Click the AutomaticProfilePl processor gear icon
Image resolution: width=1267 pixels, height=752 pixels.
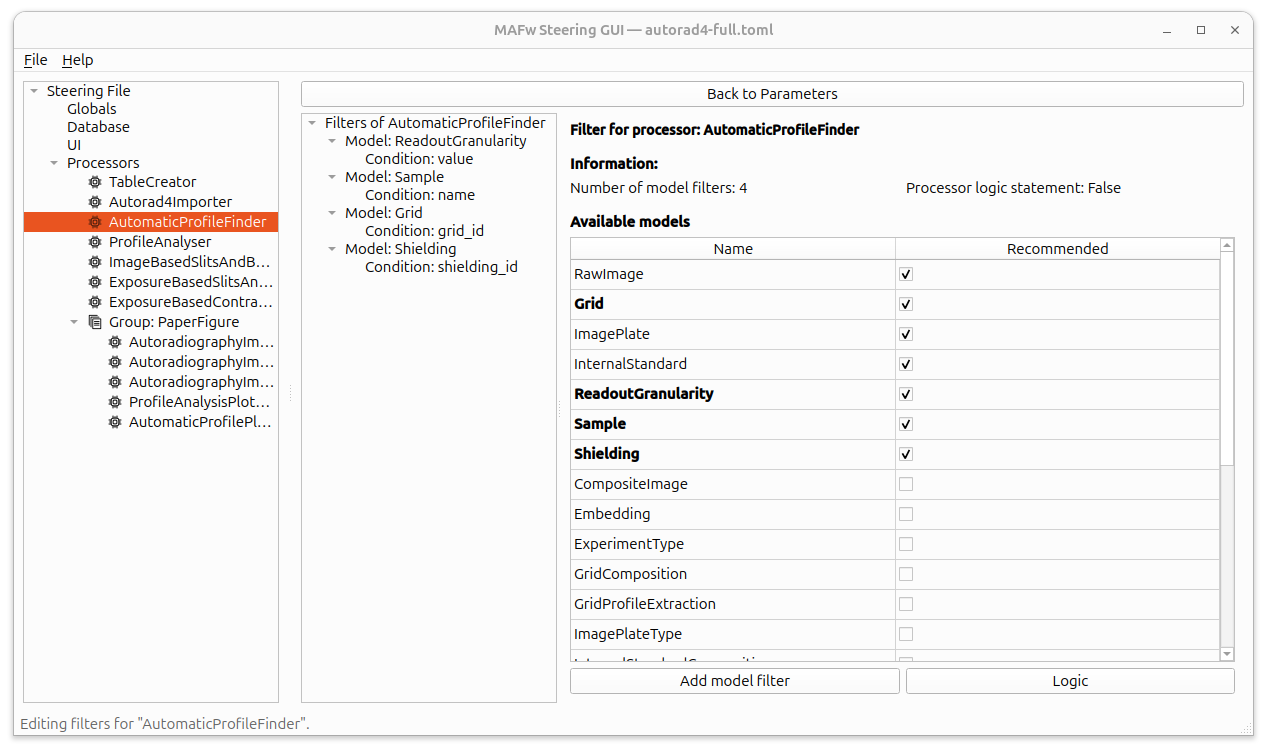[x=114, y=422]
